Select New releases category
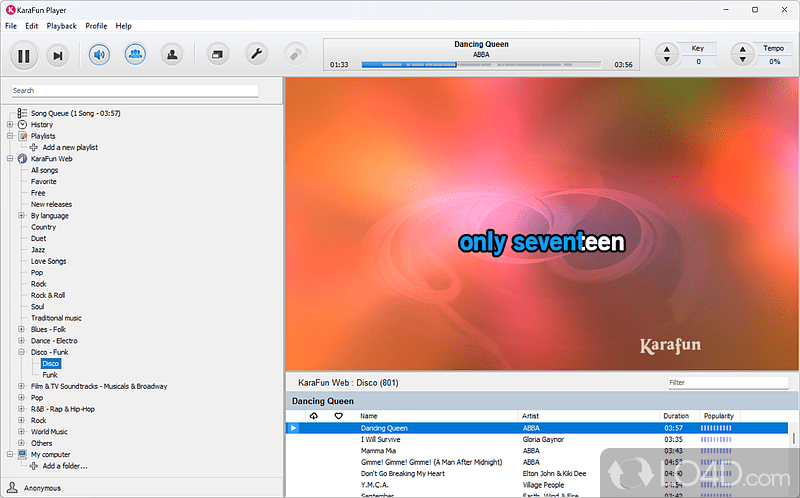Viewport: 800px width, 498px height. point(51,204)
